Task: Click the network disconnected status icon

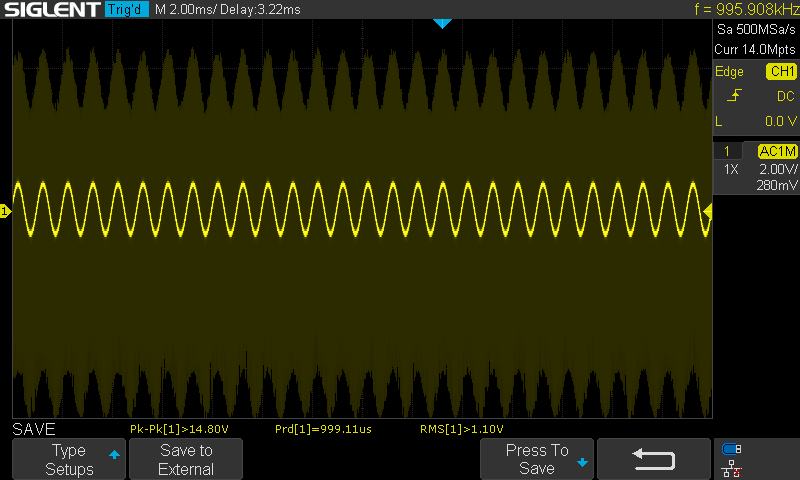Action: click(732, 468)
